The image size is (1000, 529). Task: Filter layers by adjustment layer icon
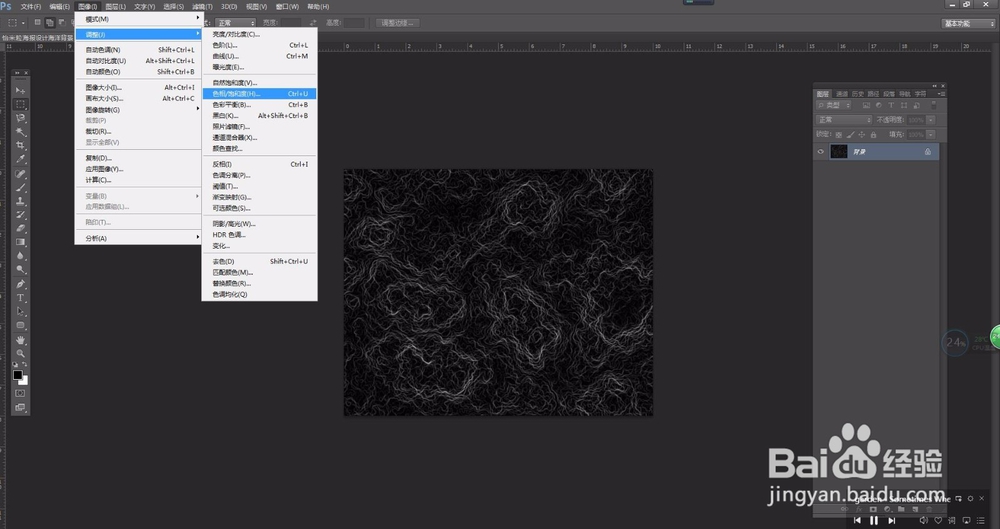pos(879,105)
